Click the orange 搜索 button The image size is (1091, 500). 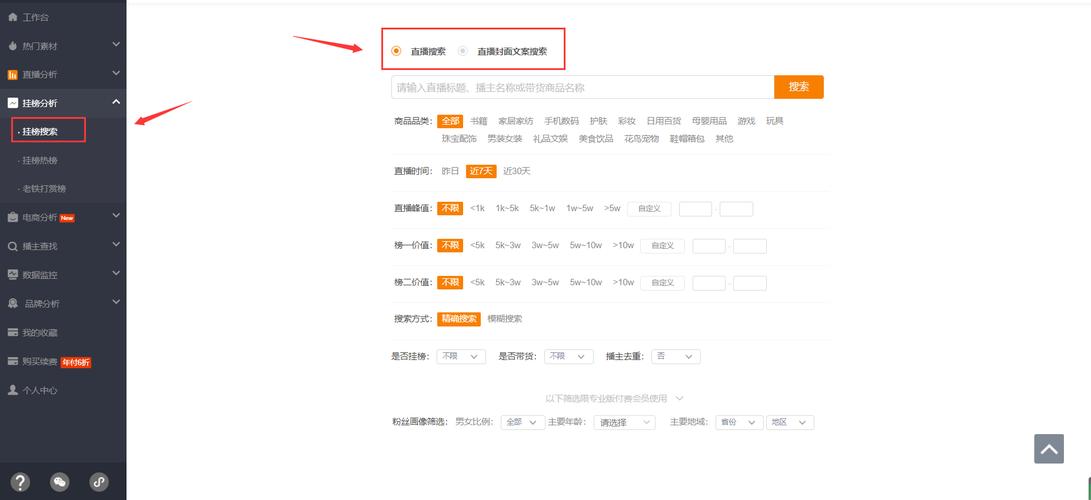pos(799,87)
